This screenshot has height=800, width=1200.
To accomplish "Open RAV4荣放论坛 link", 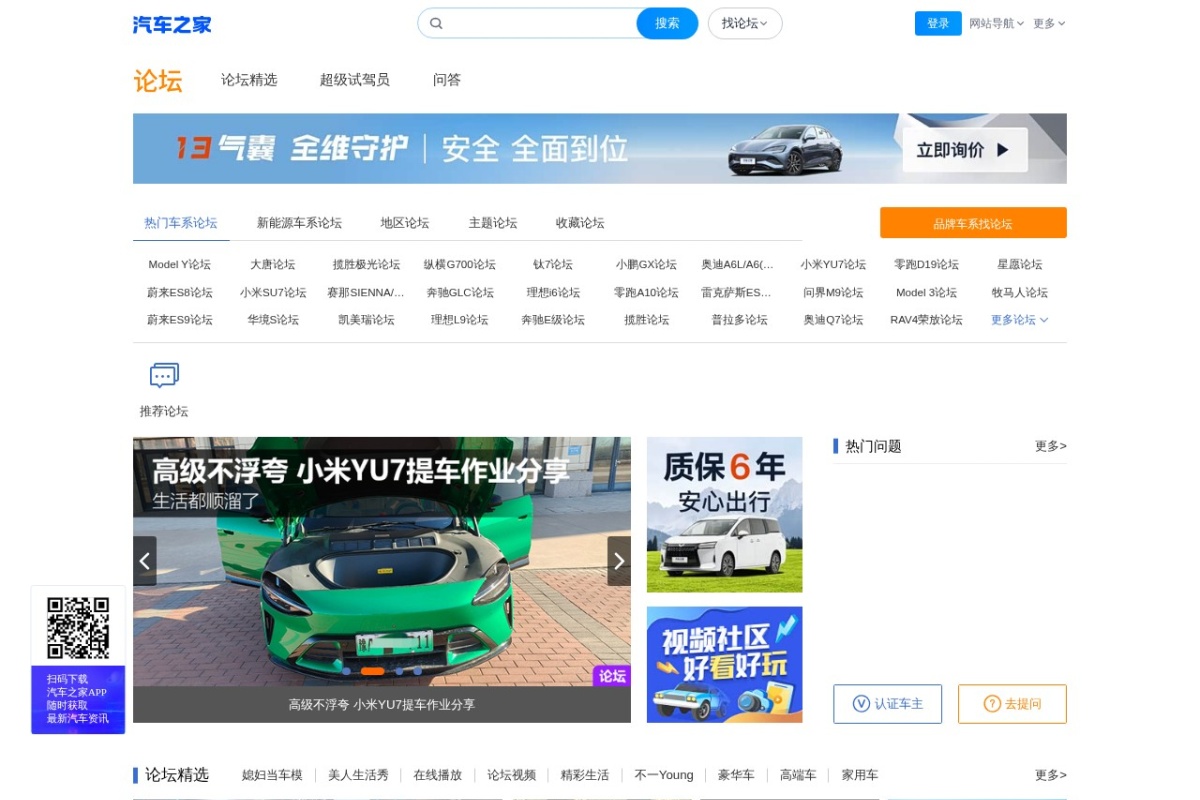I will pos(926,320).
